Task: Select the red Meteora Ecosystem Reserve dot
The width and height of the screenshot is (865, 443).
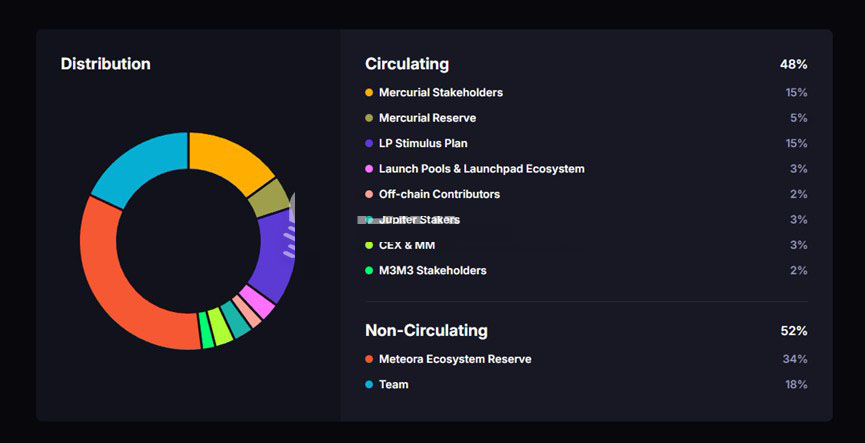Action: (x=369, y=359)
